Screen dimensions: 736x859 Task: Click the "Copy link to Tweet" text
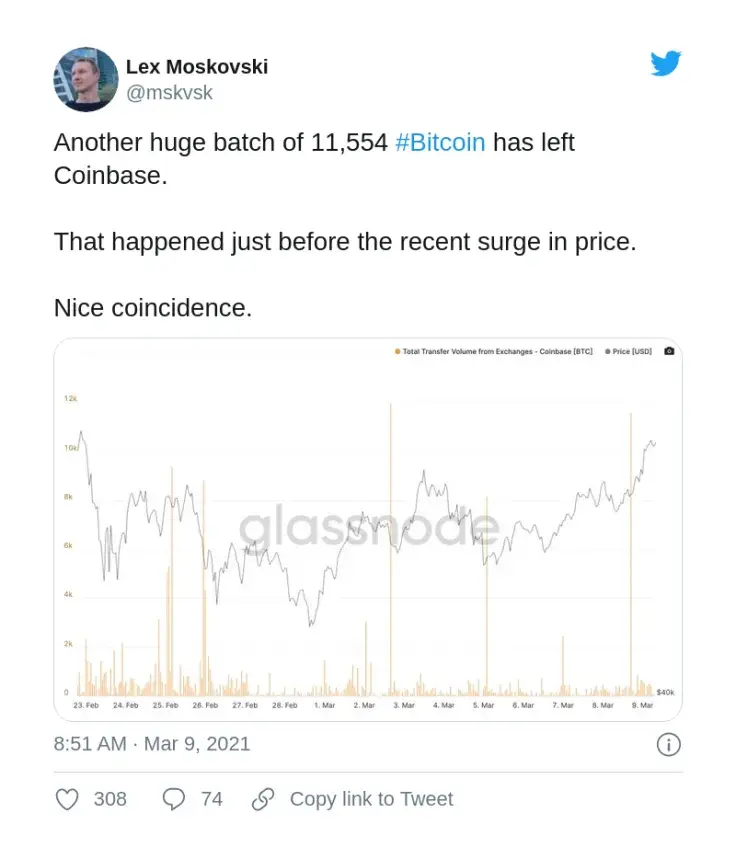[371, 799]
